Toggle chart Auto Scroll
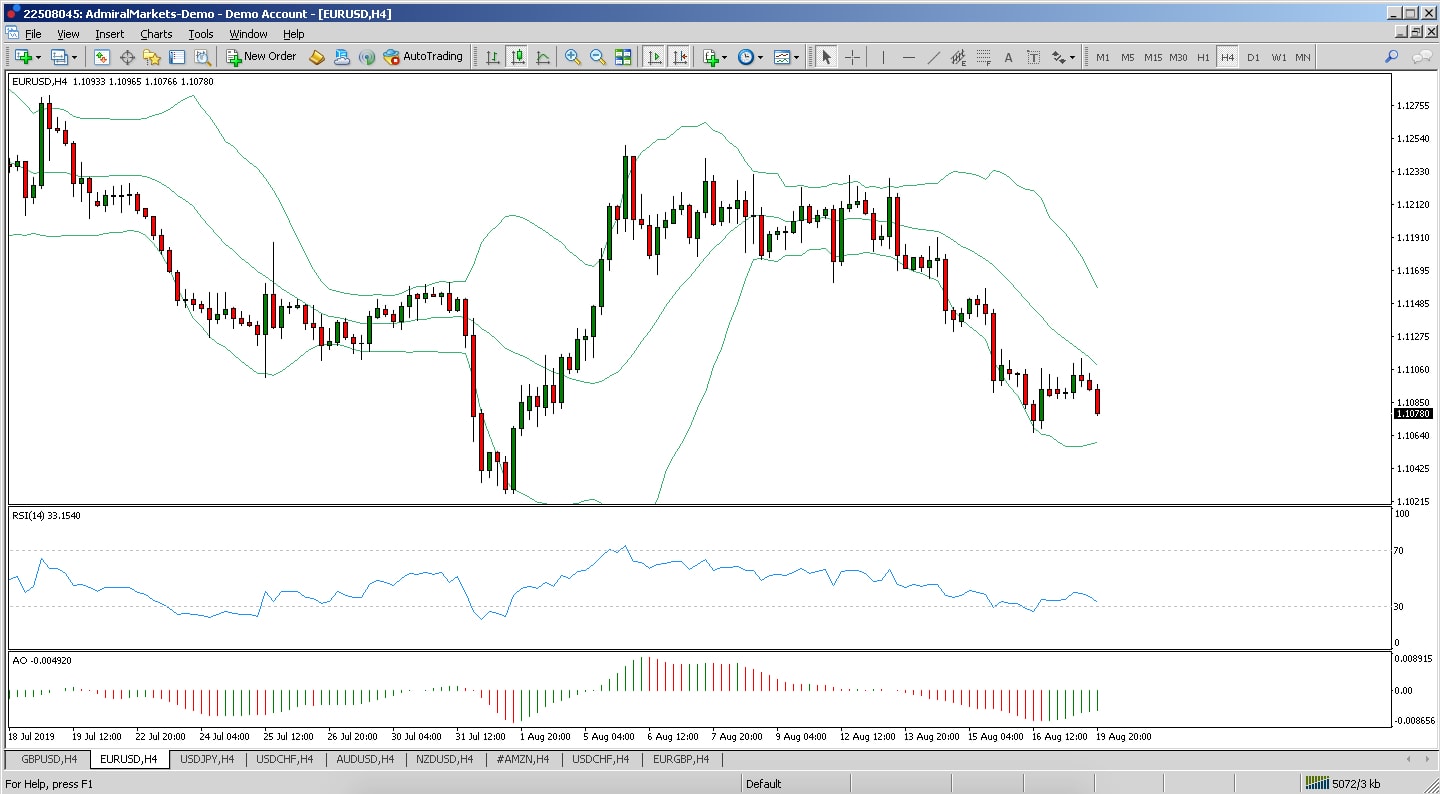 [654, 57]
